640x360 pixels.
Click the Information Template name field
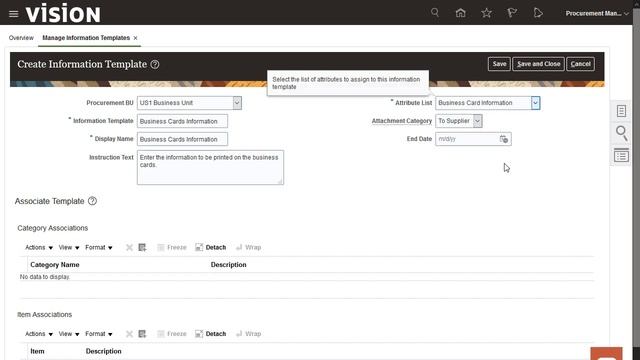click(182, 121)
